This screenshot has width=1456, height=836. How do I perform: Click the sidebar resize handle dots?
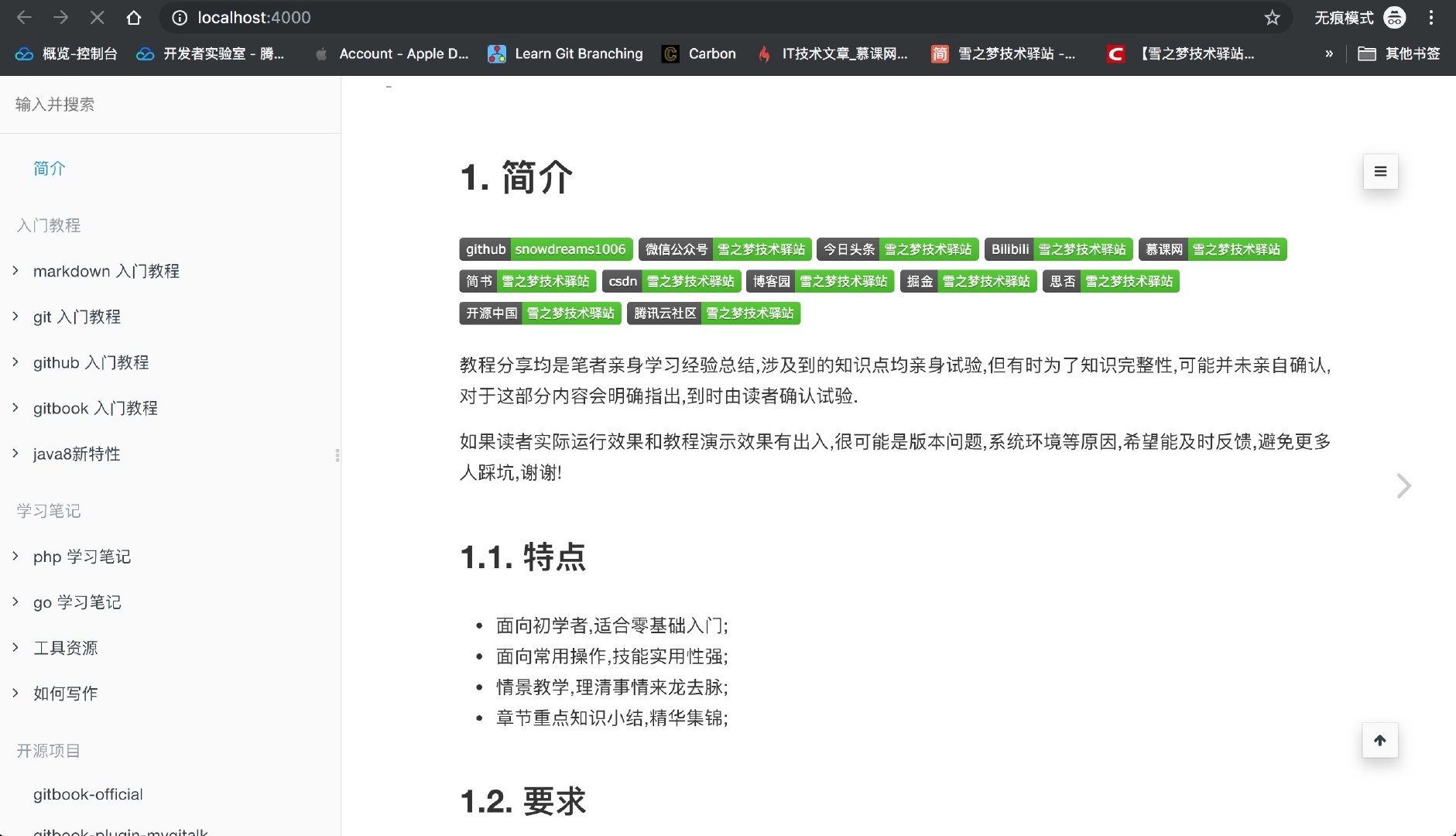tap(337, 456)
